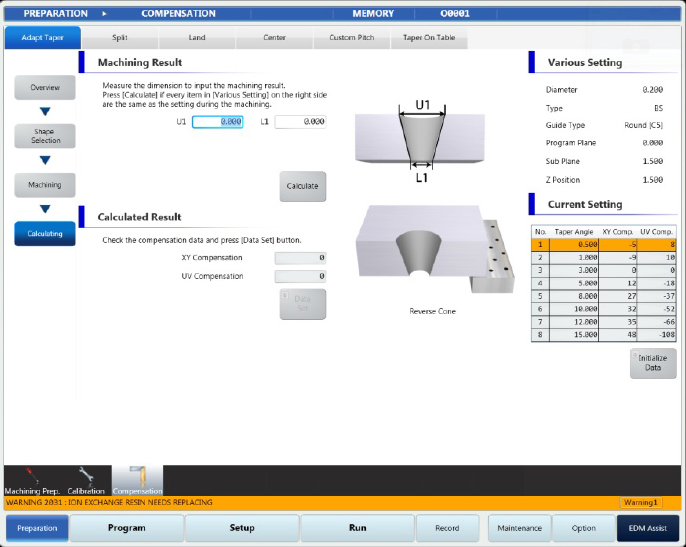
Task: Open the Maintenance menu
Action: pos(520,528)
